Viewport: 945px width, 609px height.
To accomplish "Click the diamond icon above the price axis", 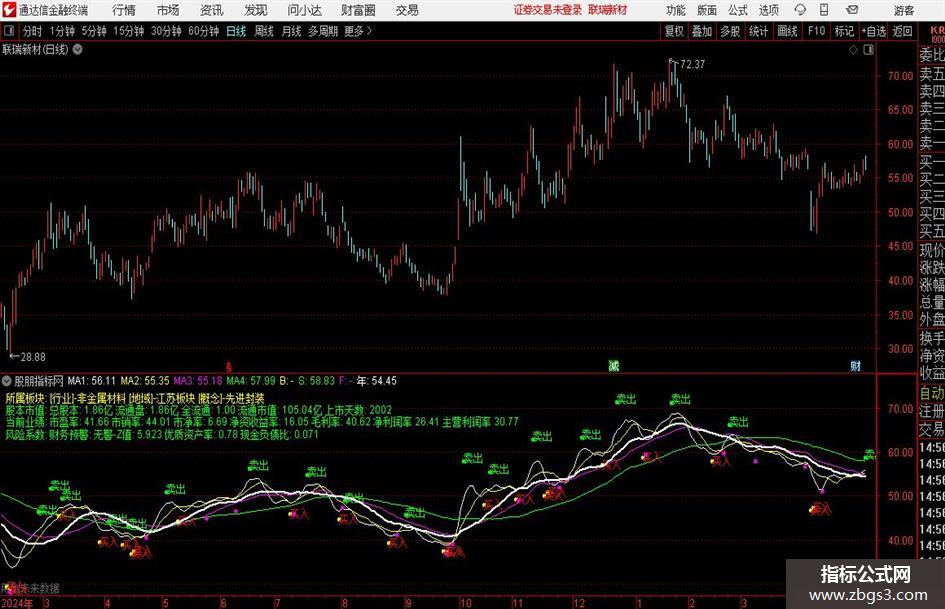I will click(853, 50).
